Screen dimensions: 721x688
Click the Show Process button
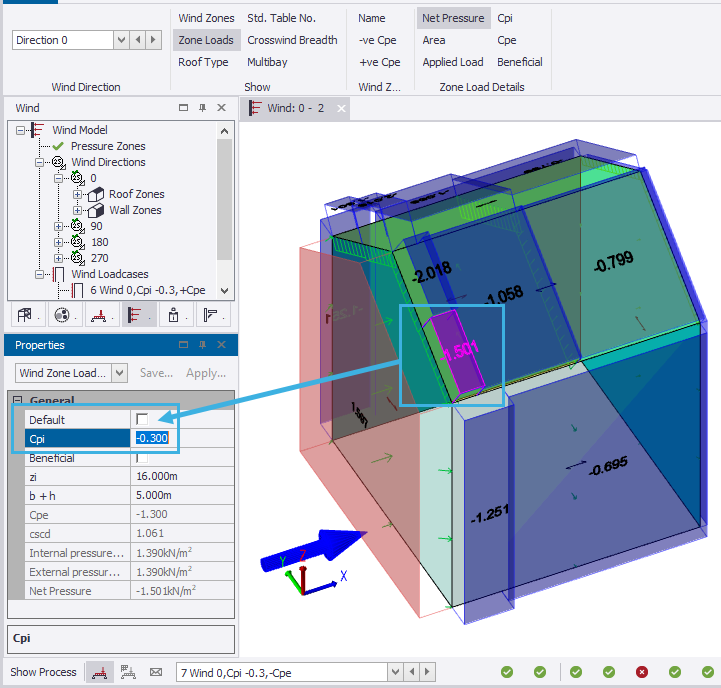[x=43, y=672]
